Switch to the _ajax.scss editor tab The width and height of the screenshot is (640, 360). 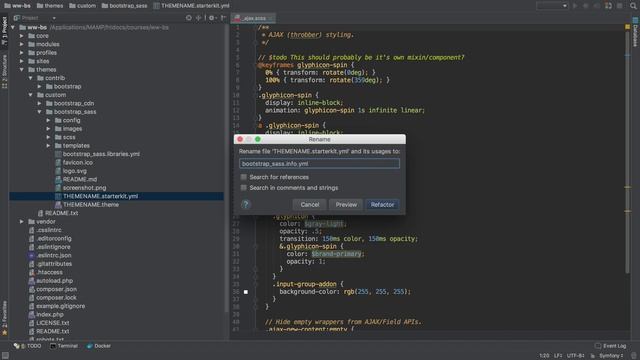point(253,18)
